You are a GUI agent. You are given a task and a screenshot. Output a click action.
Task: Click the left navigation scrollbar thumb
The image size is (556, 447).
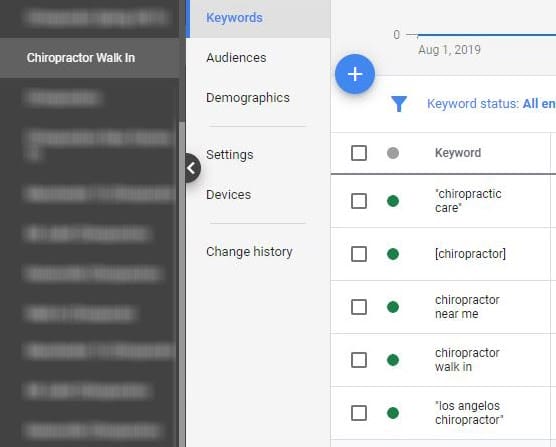[182, 284]
